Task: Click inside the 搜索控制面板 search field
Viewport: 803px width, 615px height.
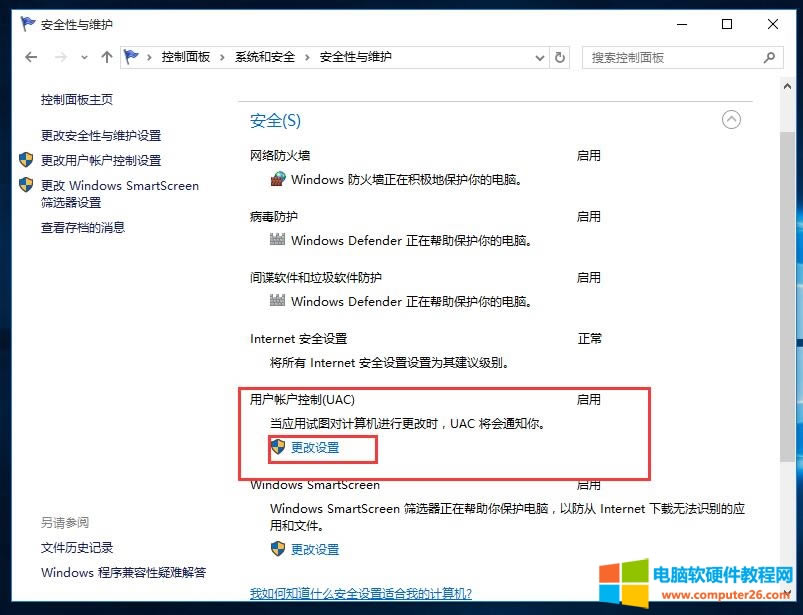Action: click(660, 57)
